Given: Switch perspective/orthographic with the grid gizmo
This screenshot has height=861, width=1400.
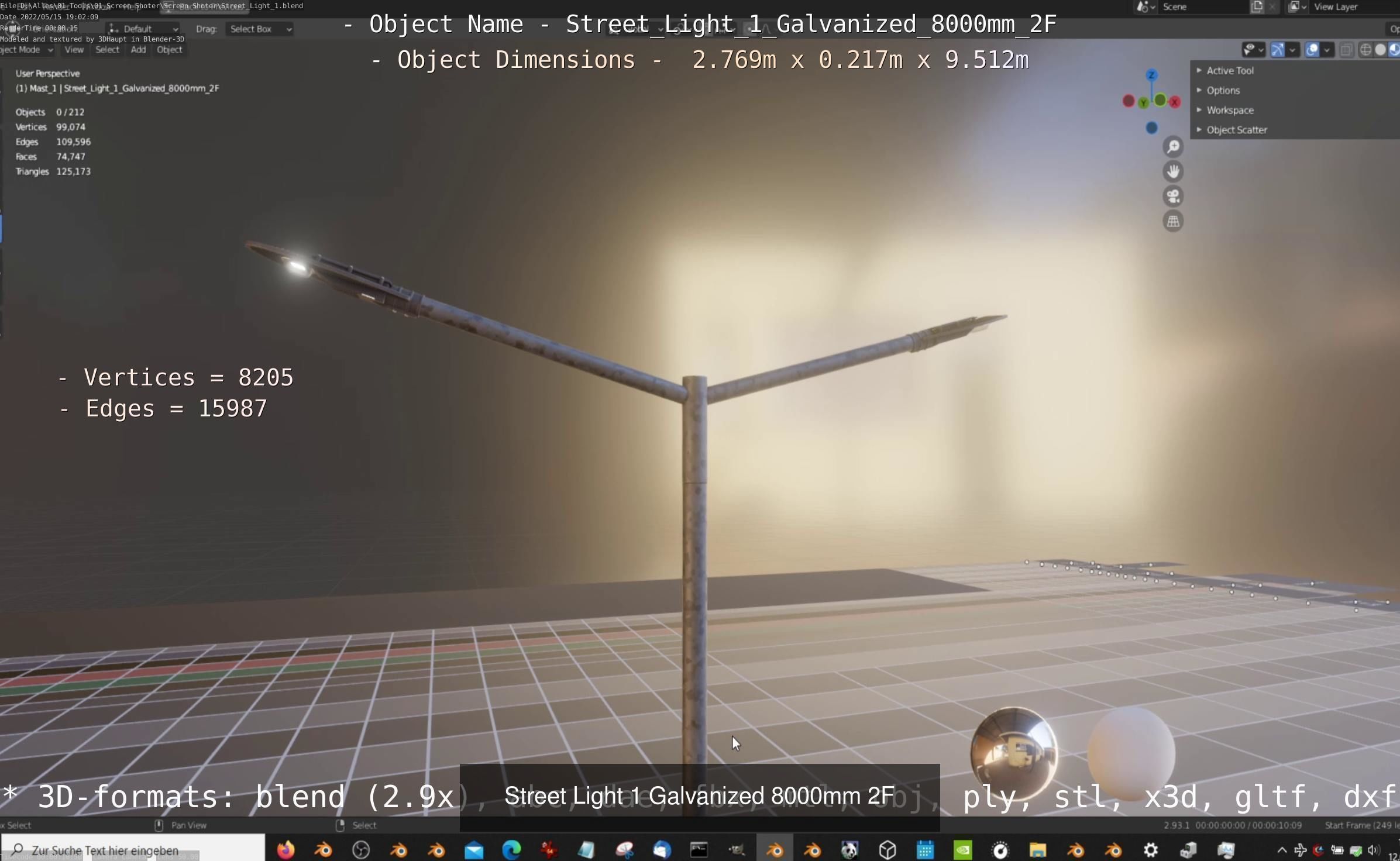Looking at the screenshot, I should coord(1173,221).
